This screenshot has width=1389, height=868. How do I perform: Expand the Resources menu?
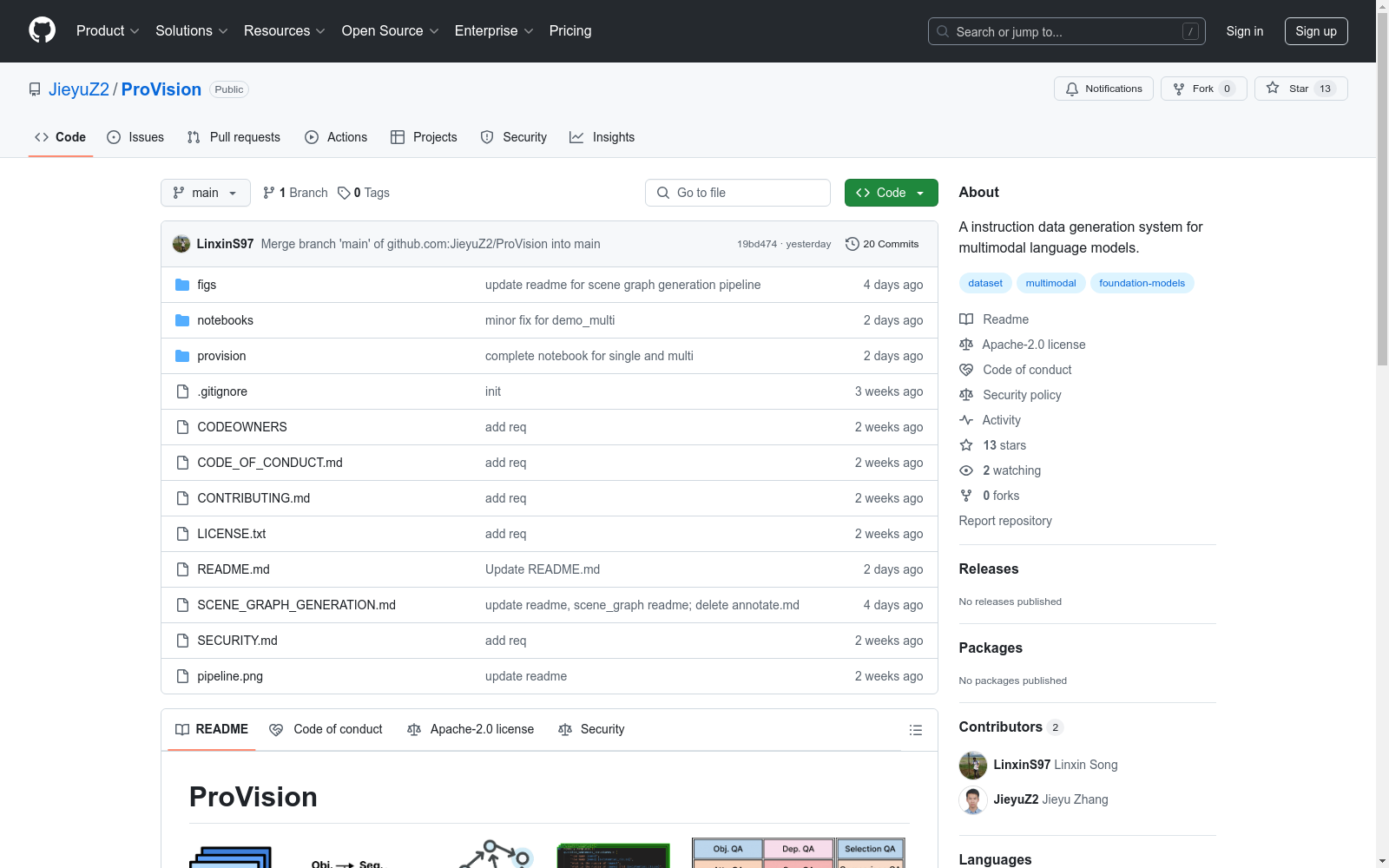tap(285, 31)
